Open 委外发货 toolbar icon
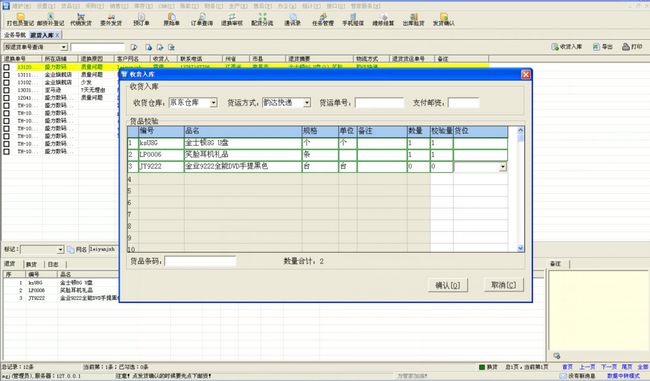Viewport: 650px width, 381px height. 111,19
